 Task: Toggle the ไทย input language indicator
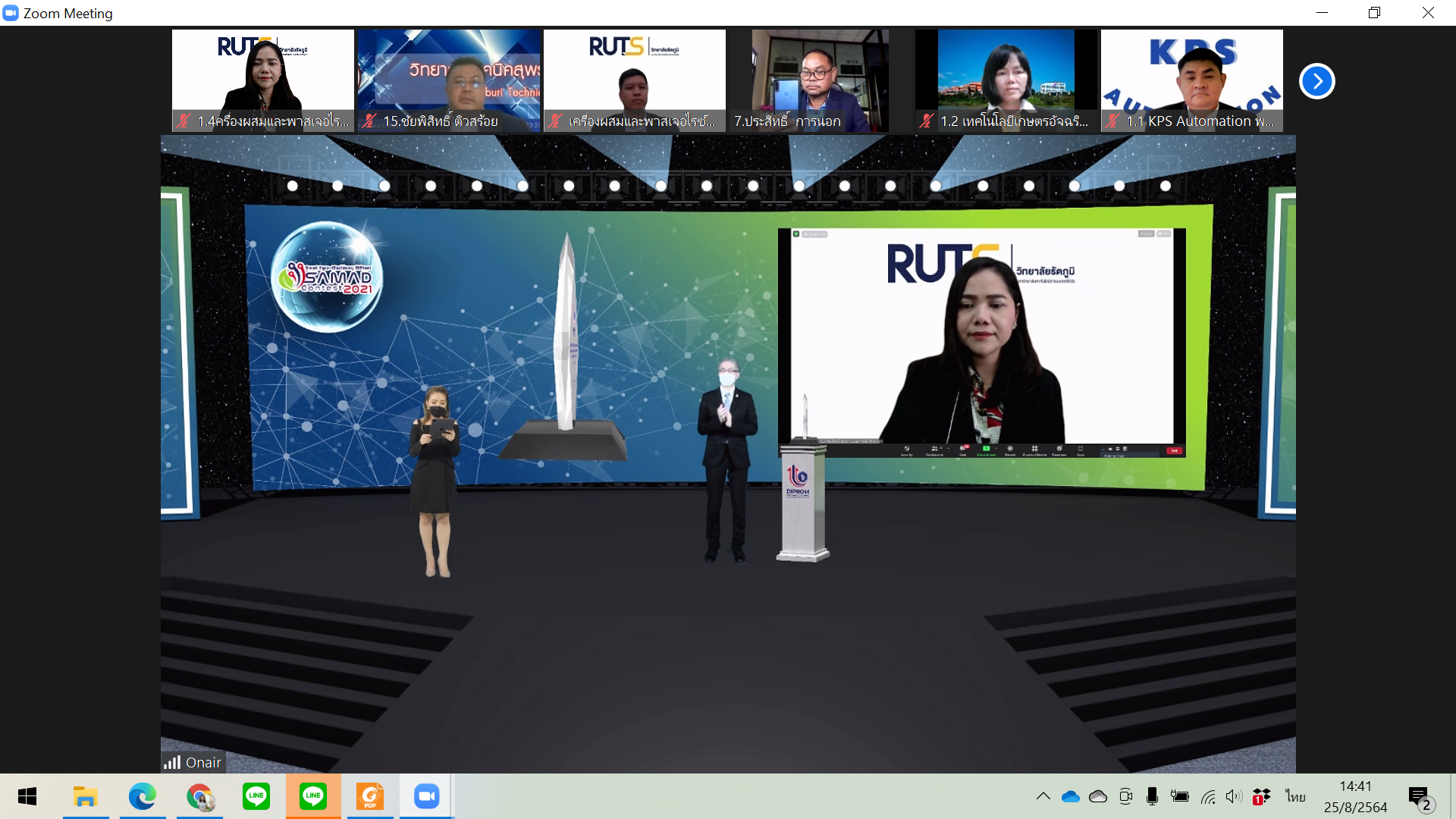tap(1295, 796)
